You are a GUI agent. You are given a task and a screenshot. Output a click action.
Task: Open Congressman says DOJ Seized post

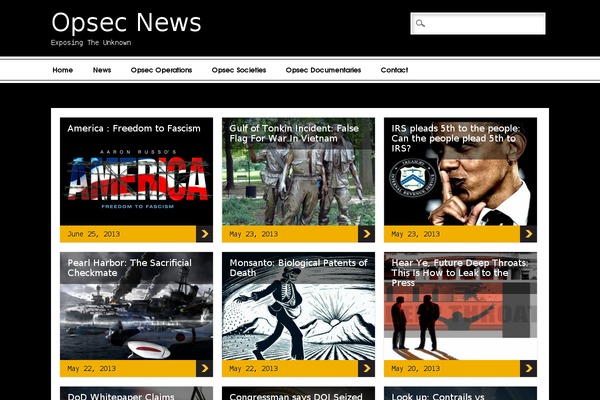pos(296,396)
